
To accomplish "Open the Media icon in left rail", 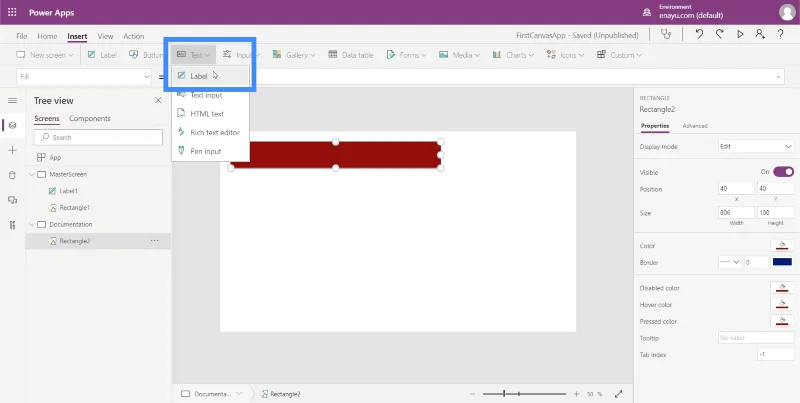I will [13, 200].
